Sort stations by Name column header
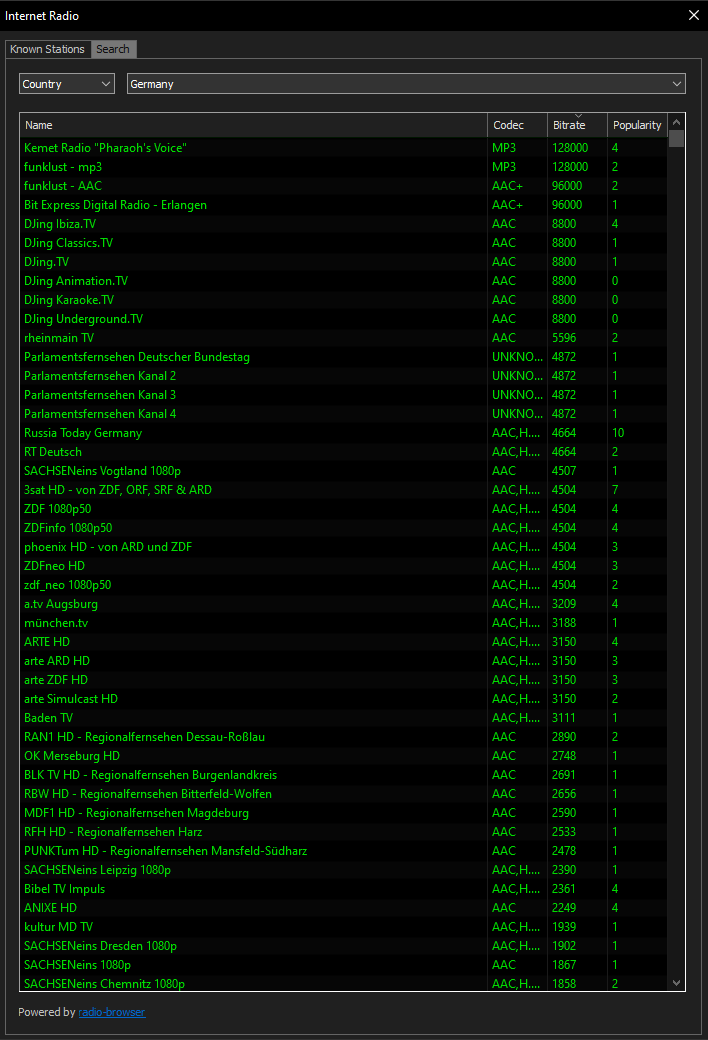 (253, 125)
